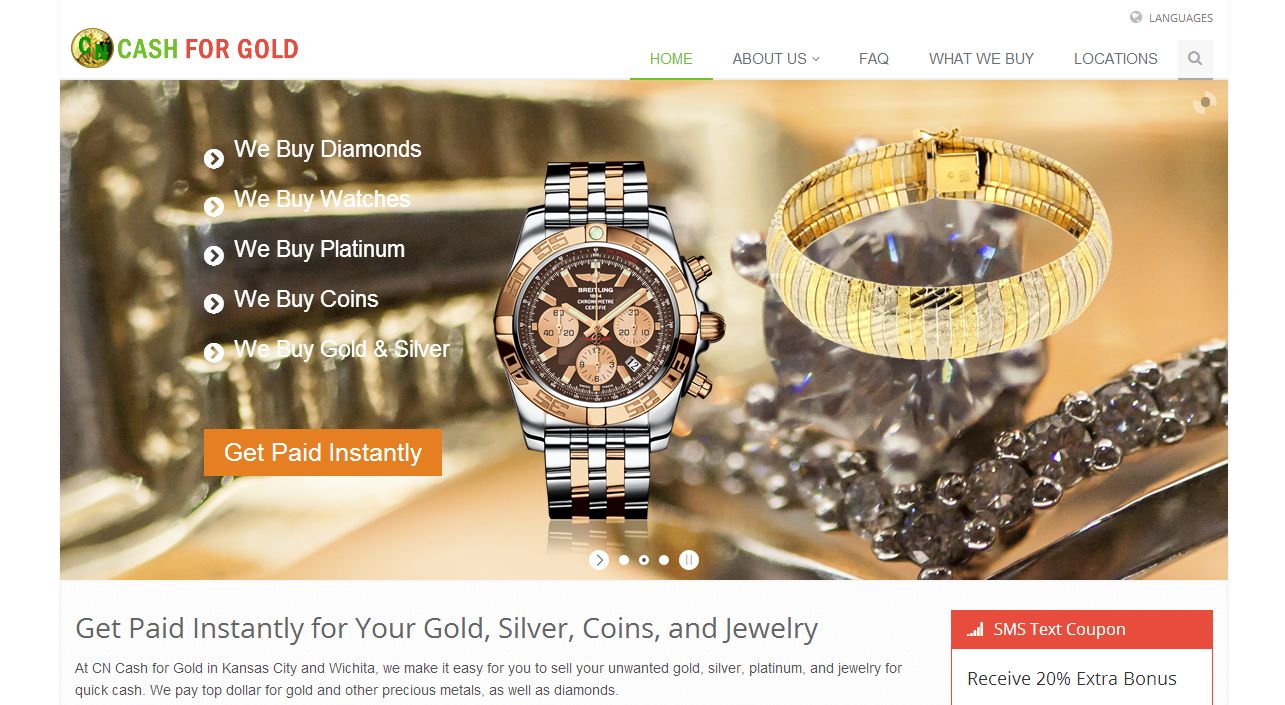The image size is (1285, 705).
Task: Open the FAQ menu item
Action: 874,59
